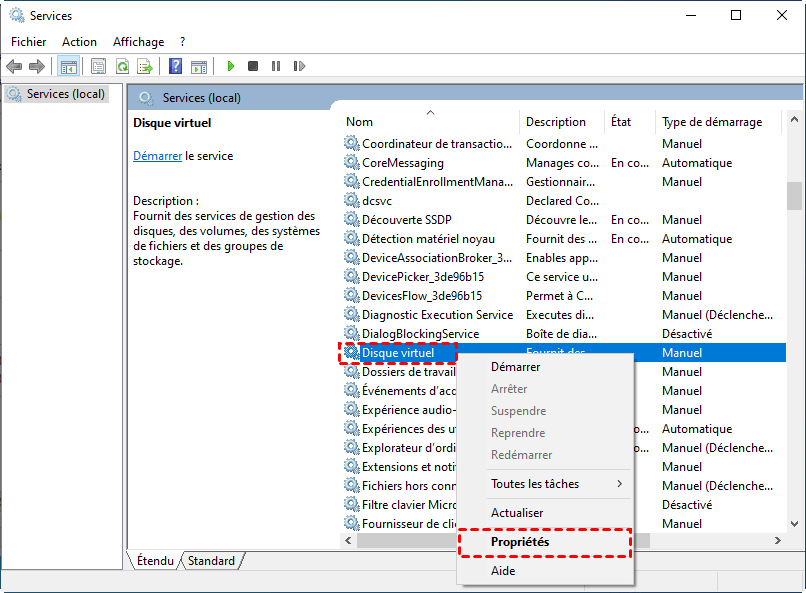Sort by the Description column header
806x593 pixels.
(x=562, y=122)
